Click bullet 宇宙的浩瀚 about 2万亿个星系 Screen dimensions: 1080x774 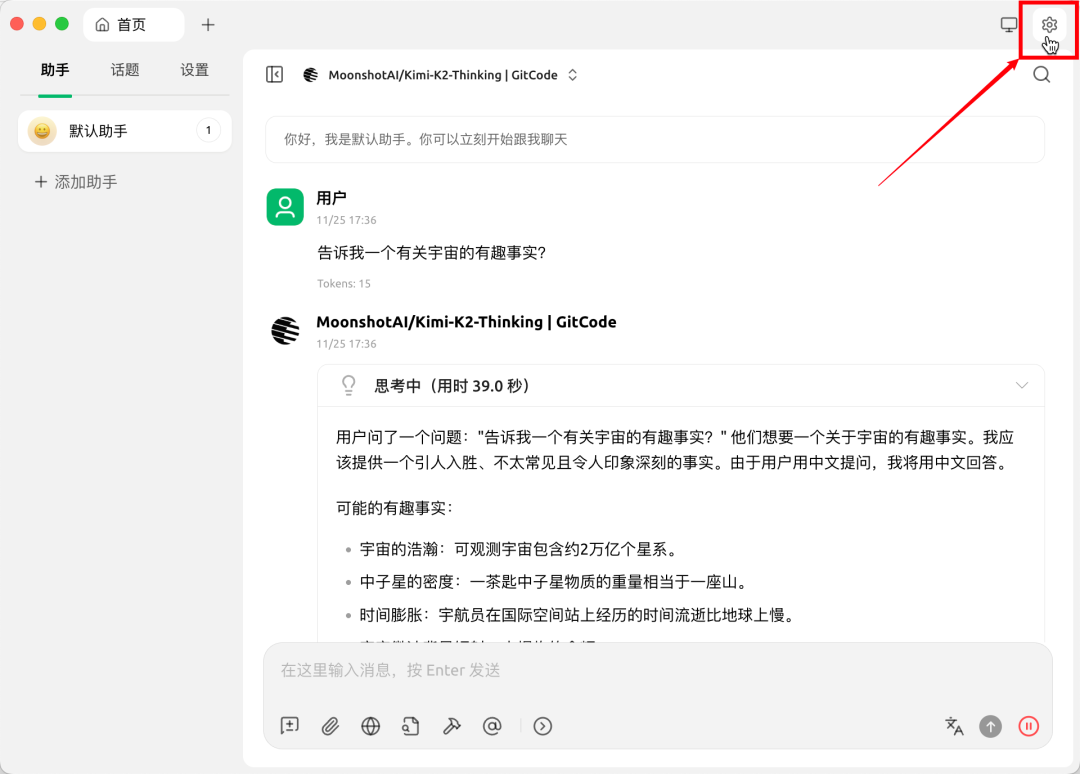click(x=520, y=550)
